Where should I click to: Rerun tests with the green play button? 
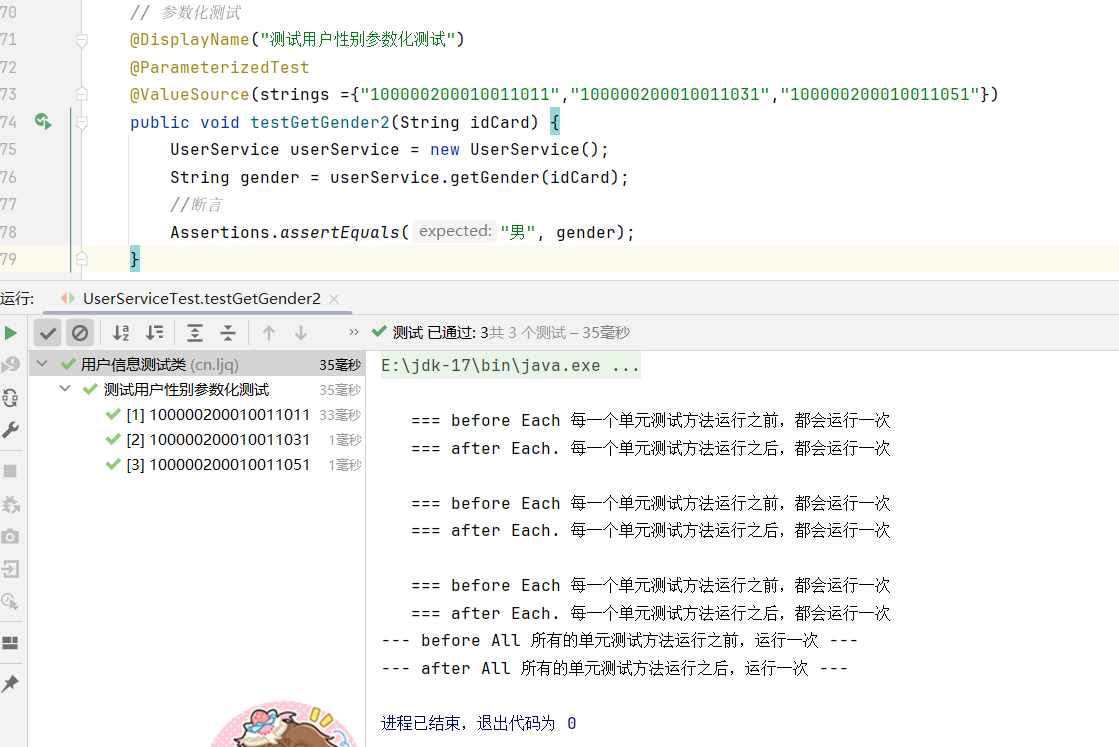11,333
